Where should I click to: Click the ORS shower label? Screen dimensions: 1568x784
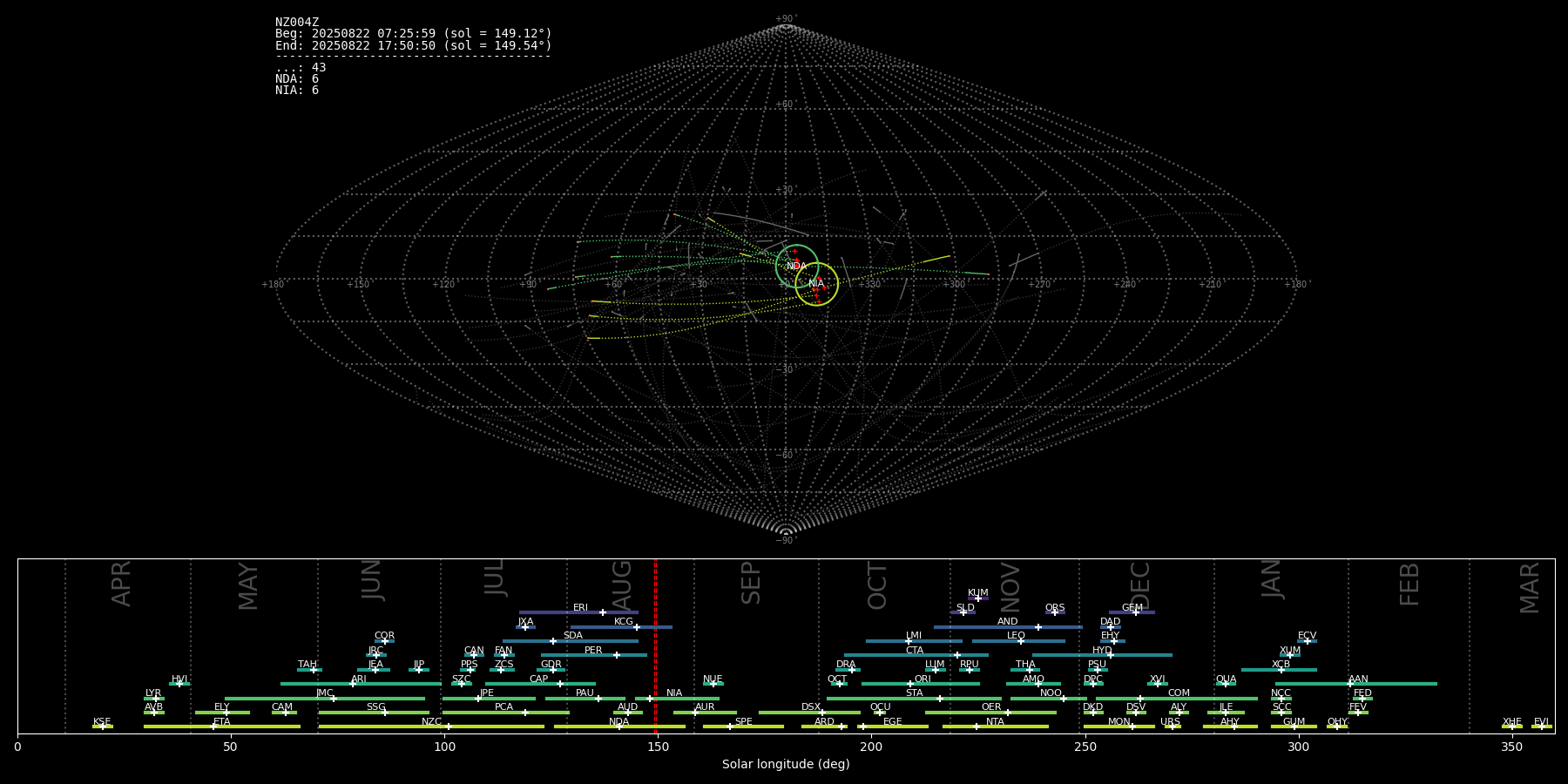click(1055, 608)
